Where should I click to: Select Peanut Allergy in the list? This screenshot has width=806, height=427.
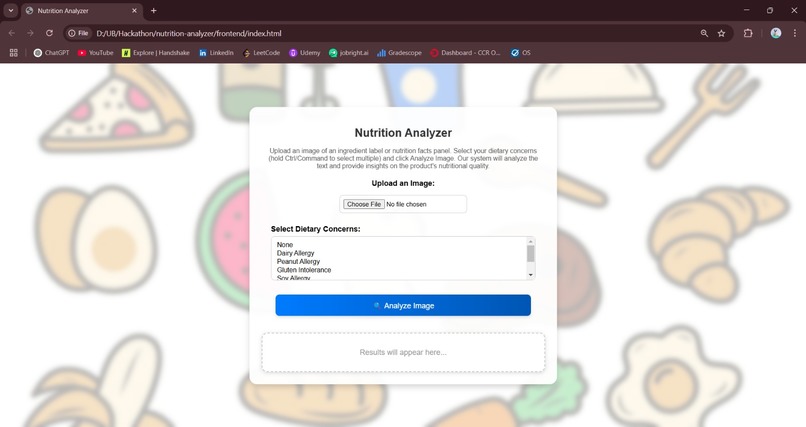pos(298,261)
